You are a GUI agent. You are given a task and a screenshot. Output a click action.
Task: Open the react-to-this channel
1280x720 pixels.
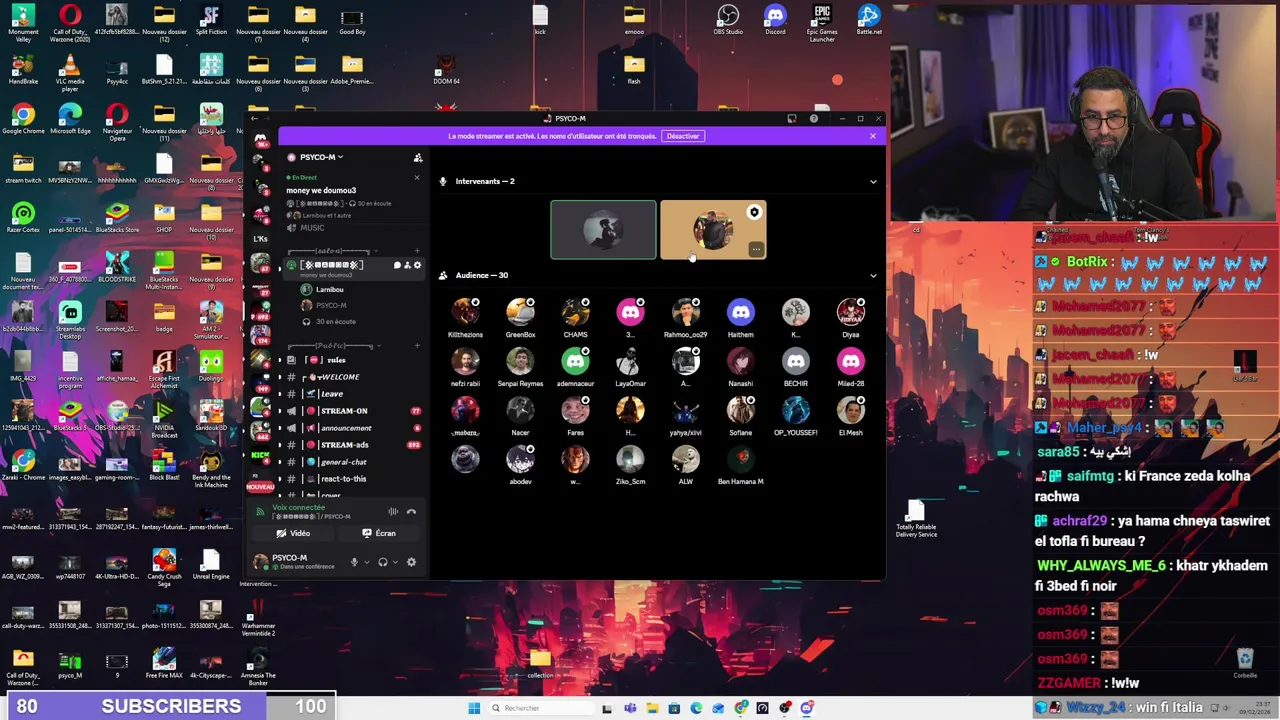click(353, 479)
